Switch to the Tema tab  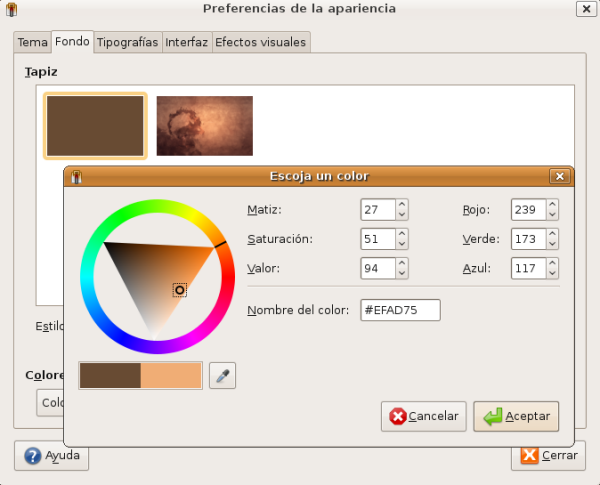point(32,43)
